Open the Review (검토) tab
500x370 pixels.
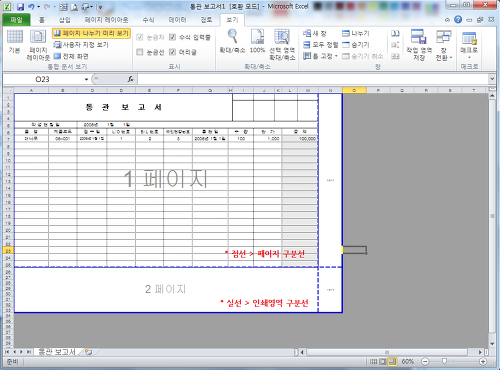206,20
